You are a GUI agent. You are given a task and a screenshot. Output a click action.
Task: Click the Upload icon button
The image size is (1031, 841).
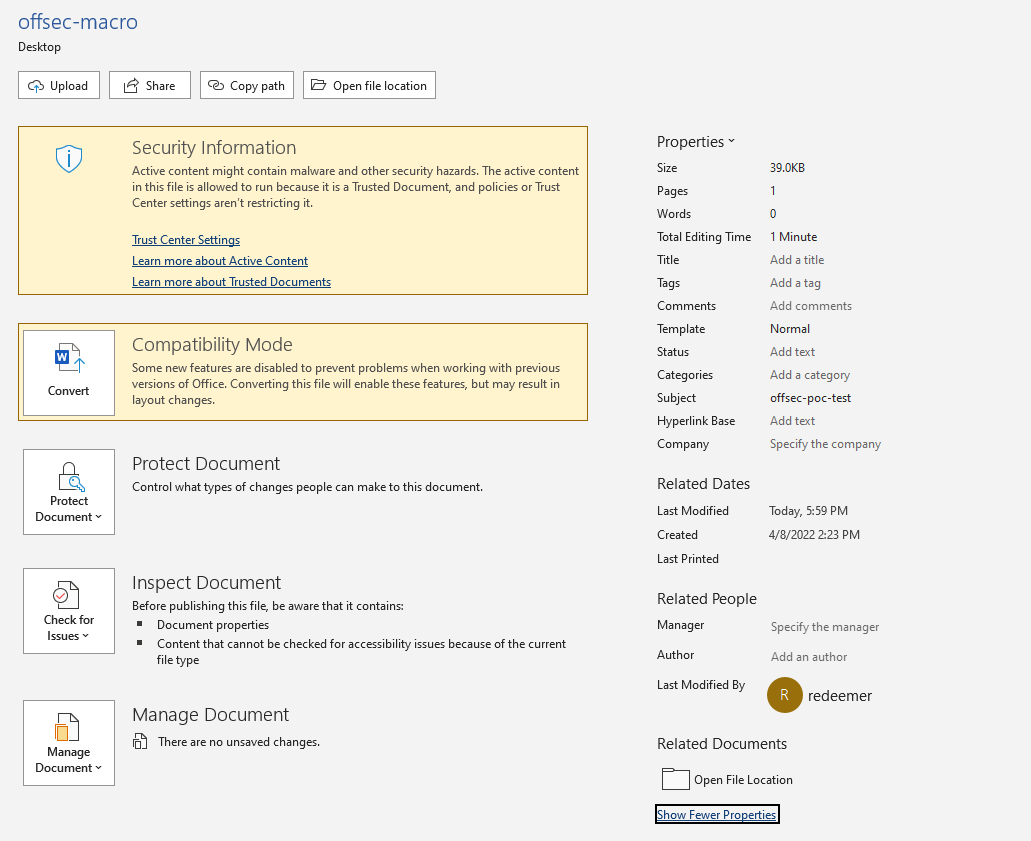pyautogui.click(x=35, y=85)
